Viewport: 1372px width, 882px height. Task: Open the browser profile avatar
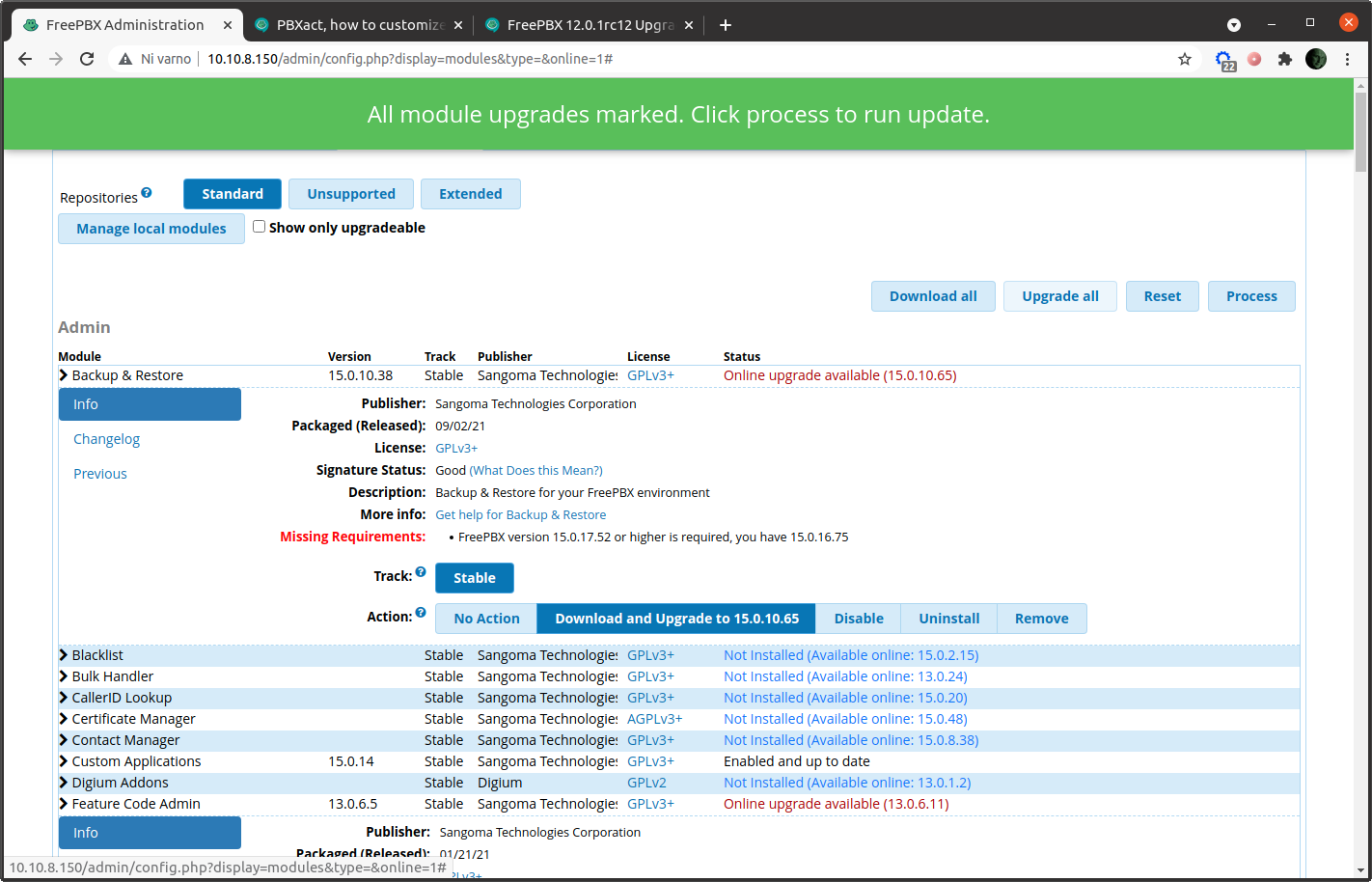[x=1315, y=59]
